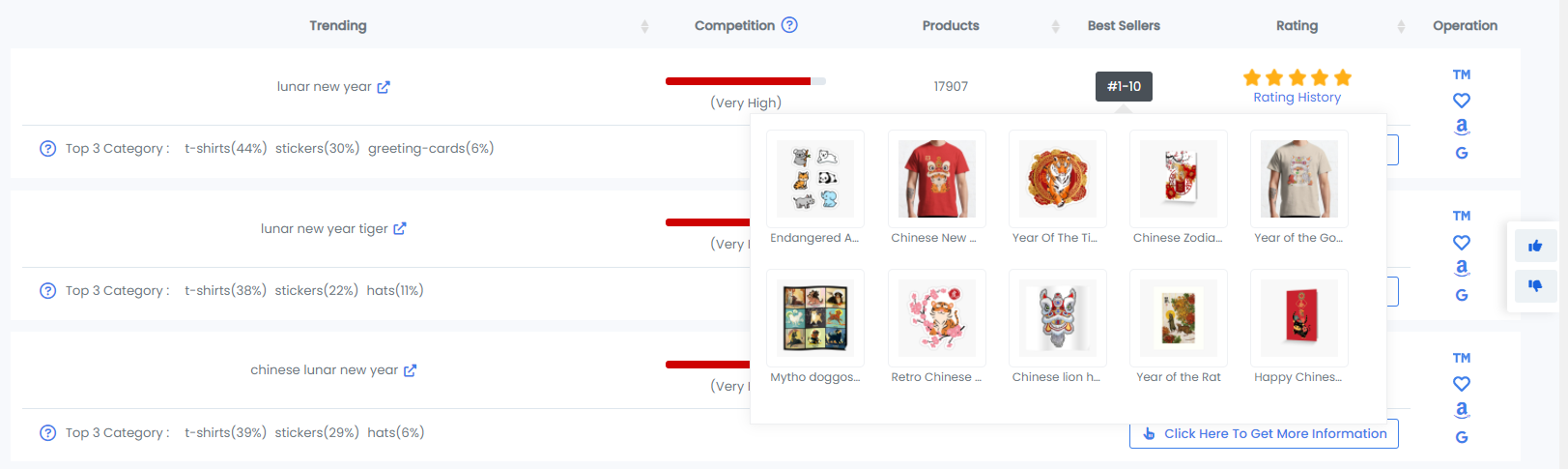1568x469 pixels.
Task: Open the Rating History link
Action: [x=1297, y=98]
